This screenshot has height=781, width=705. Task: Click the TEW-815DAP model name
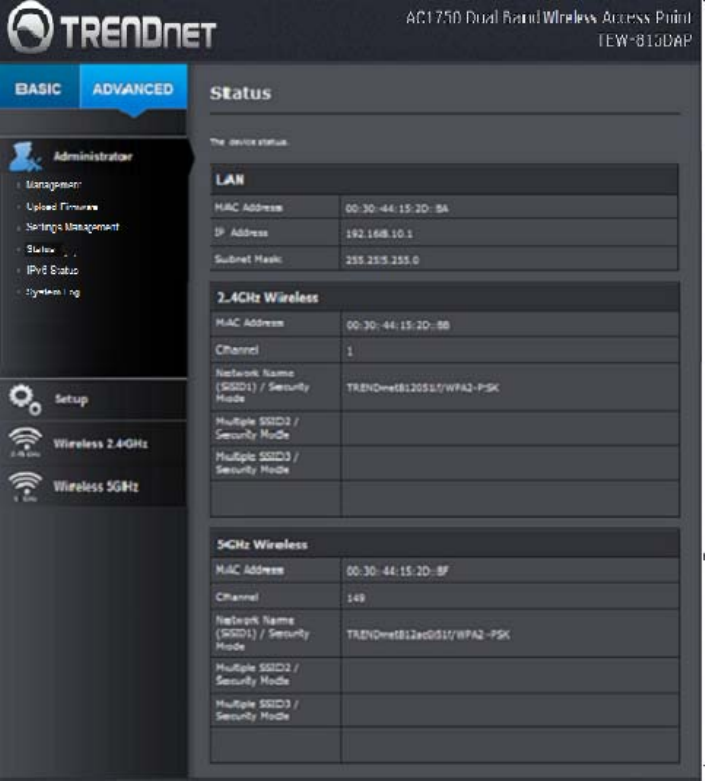[644, 40]
